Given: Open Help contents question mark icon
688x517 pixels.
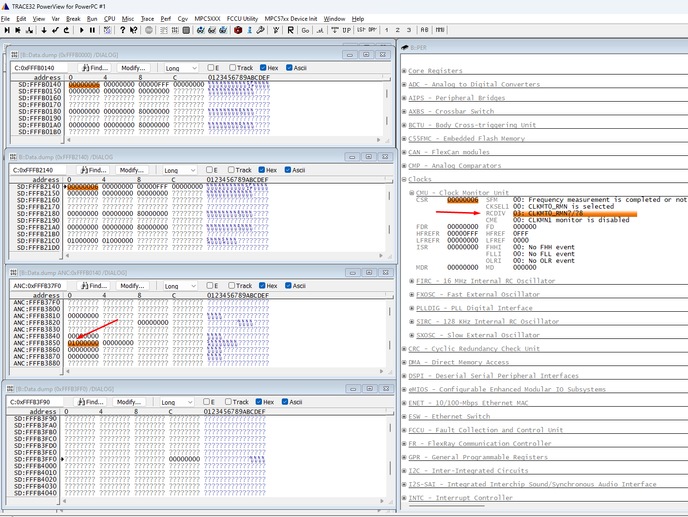Looking at the screenshot, I should click(x=122, y=30).
